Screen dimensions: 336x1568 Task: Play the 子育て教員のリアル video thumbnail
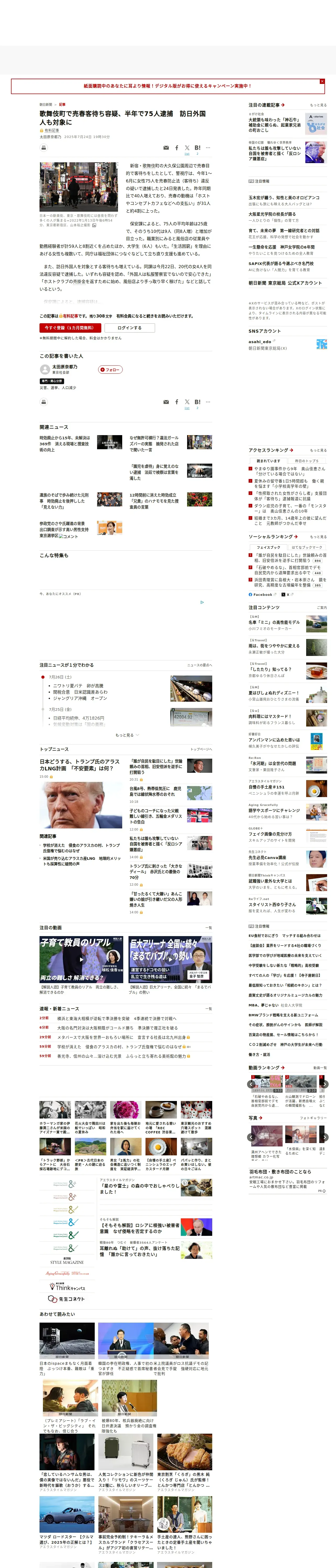[x=81, y=959]
